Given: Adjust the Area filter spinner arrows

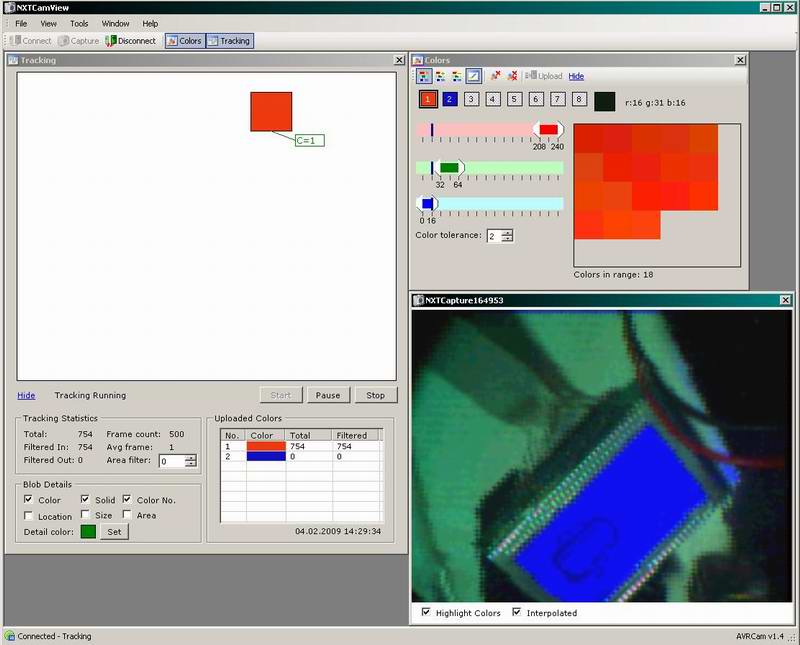Looking at the screenshot, I should coord(191,461).
